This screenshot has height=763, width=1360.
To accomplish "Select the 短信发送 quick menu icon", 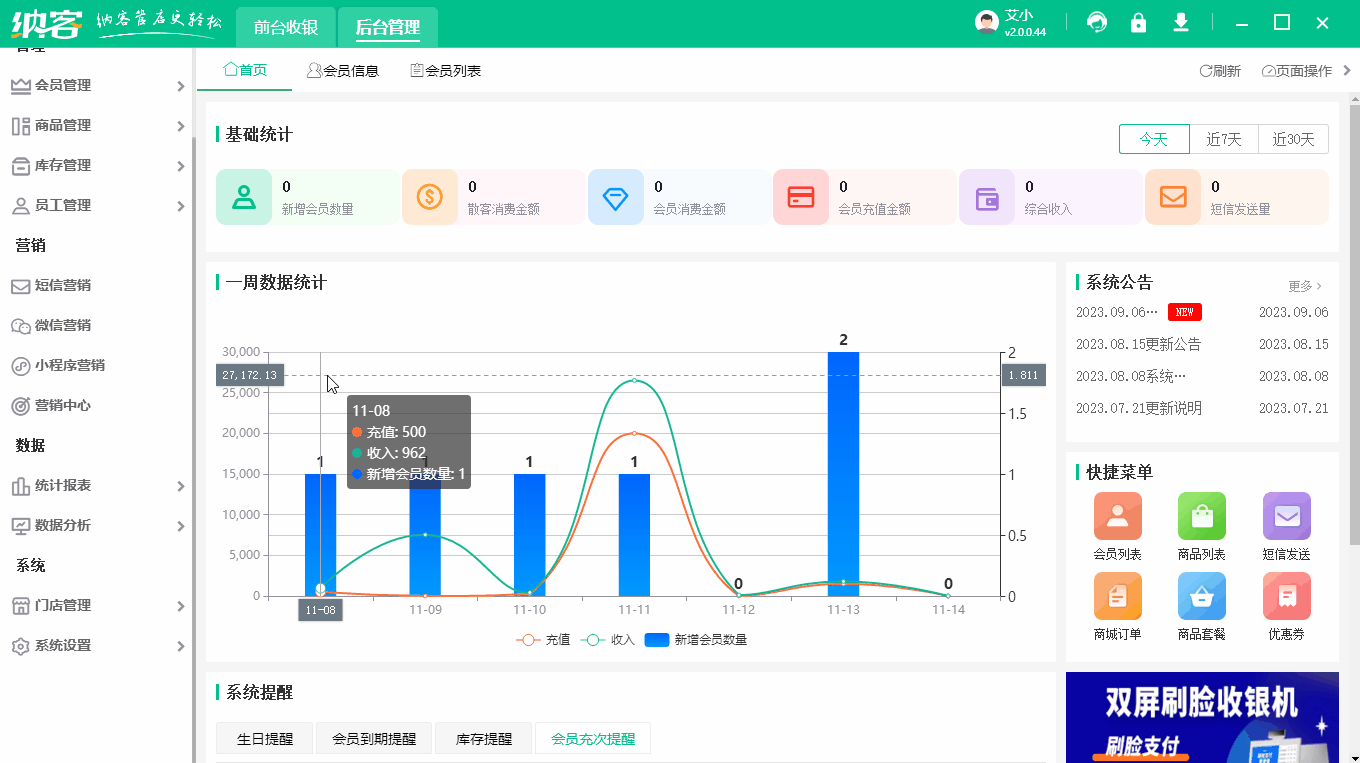I will (1286, 515).
